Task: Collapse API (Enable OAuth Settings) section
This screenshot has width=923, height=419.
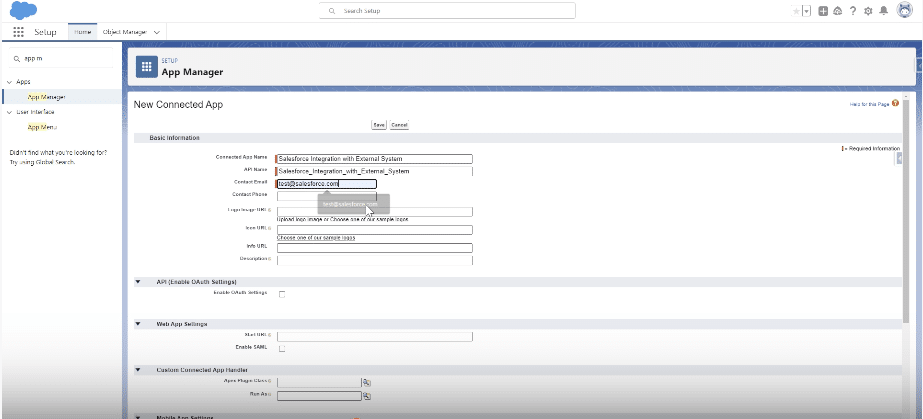Action: [x=138, y=282]
